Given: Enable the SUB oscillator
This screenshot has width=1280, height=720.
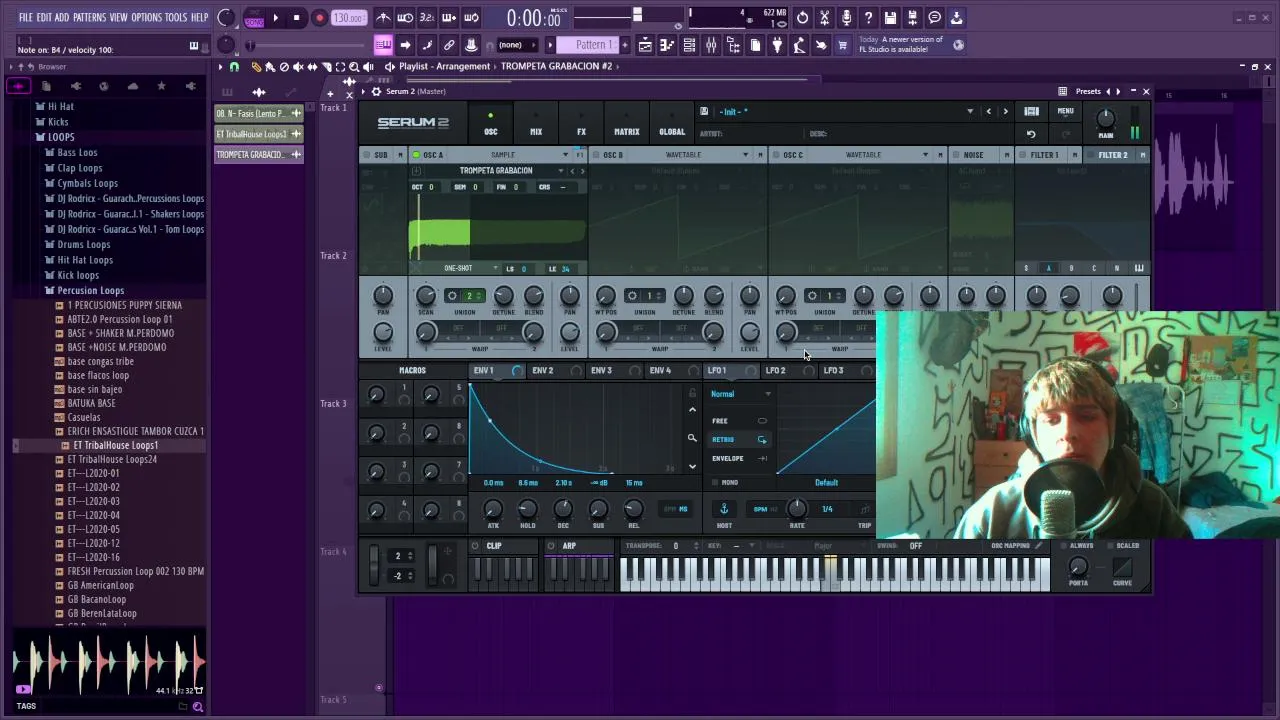Looking at the screenshot, I should pyautogui.click(x=368, y=155).
